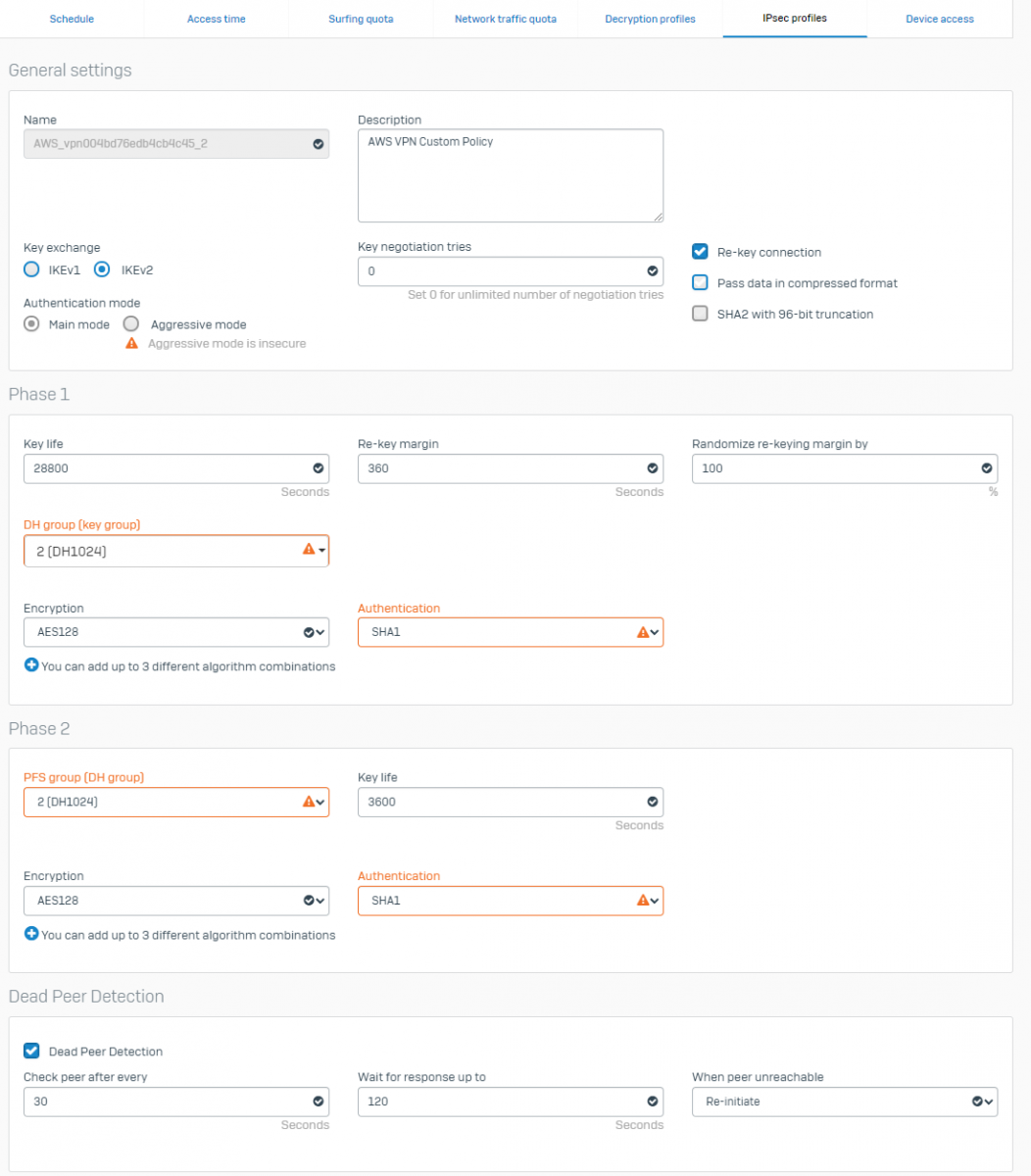Switch to the Decryption profiles tab
The width and height of the screenshot is (1031, 1176).
pos(650,19)
